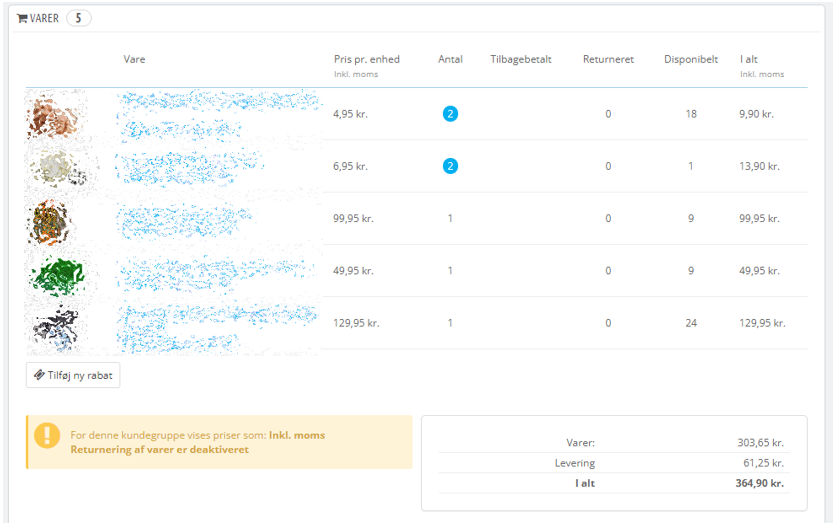Click the shopping cart icon beside VARER

22,19
